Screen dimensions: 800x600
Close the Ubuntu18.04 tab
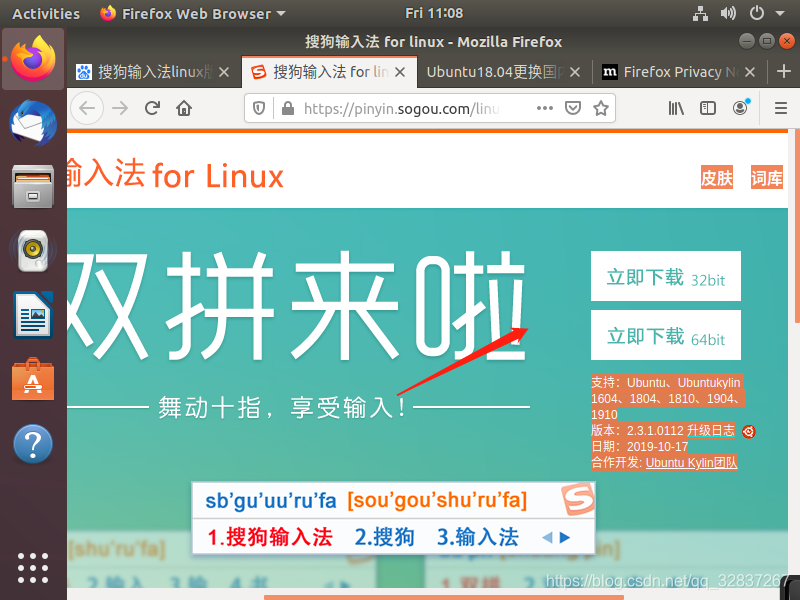[x=575, y=72]
